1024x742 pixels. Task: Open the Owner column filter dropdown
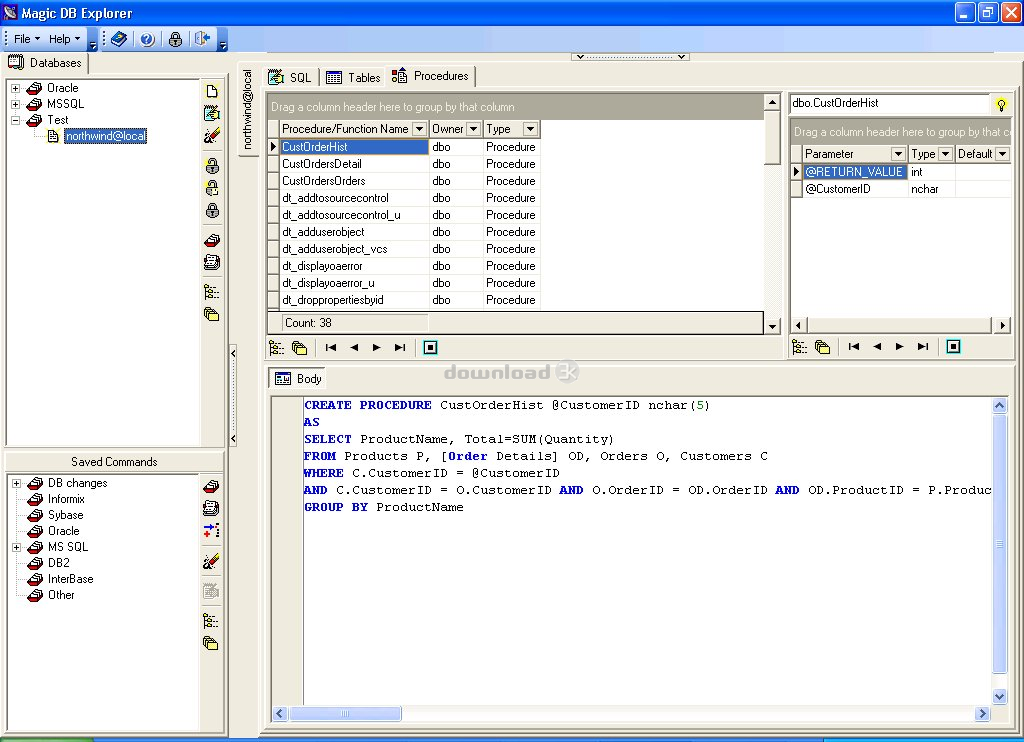pyautogui.click(x=474, y=129)
